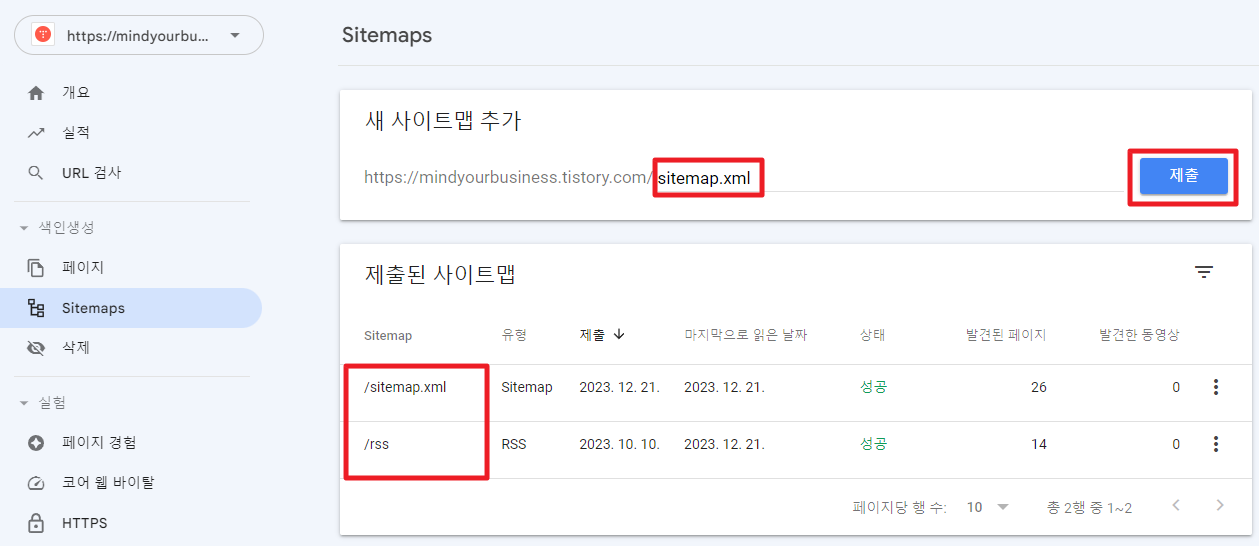Click the pages icon beside 페이지
This screenshot has height=546, width=1259.
[36, 268]
